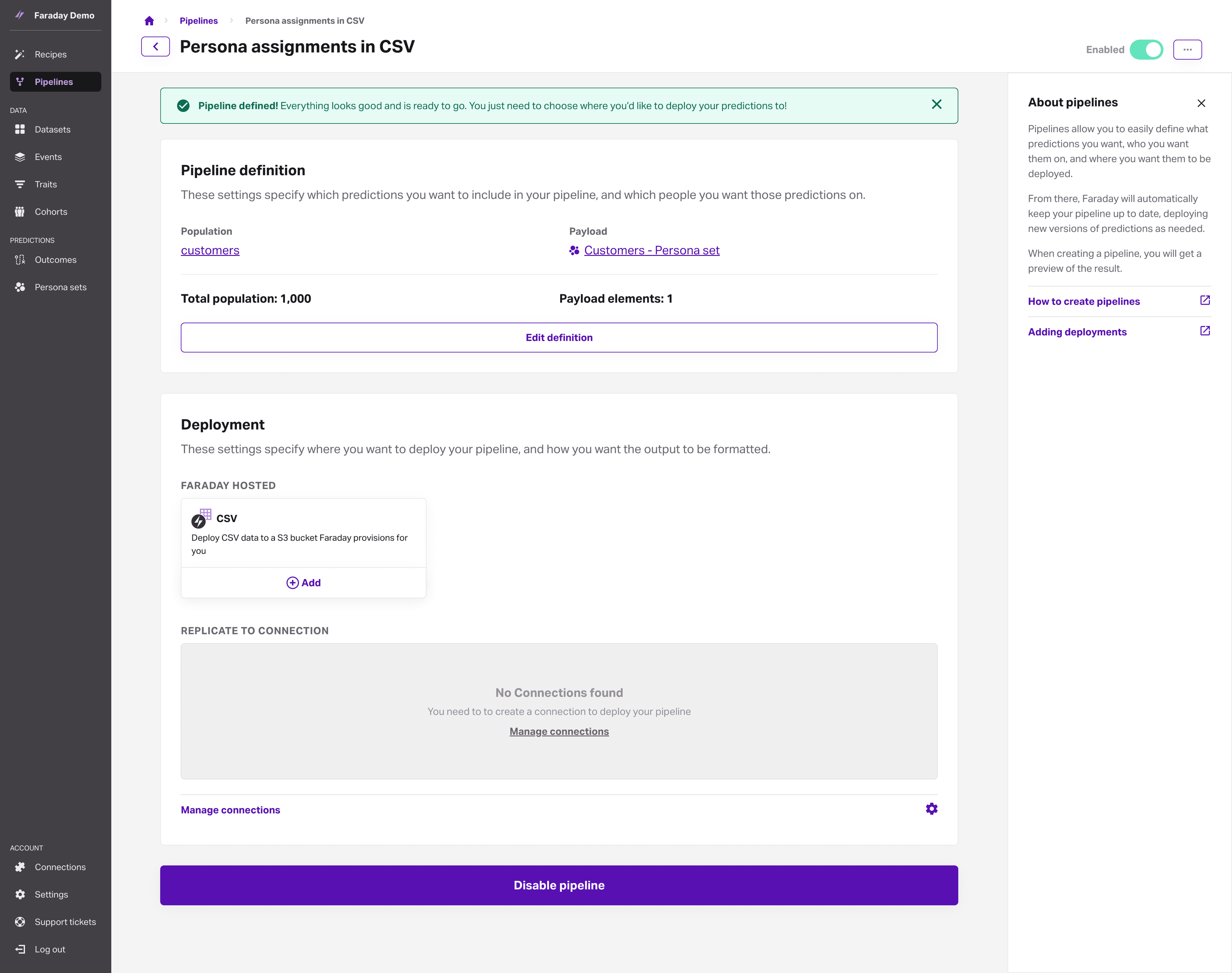This screenshot has height=973, width=1232.
Task: Open the customers population link
Action: tap(210, 251)
